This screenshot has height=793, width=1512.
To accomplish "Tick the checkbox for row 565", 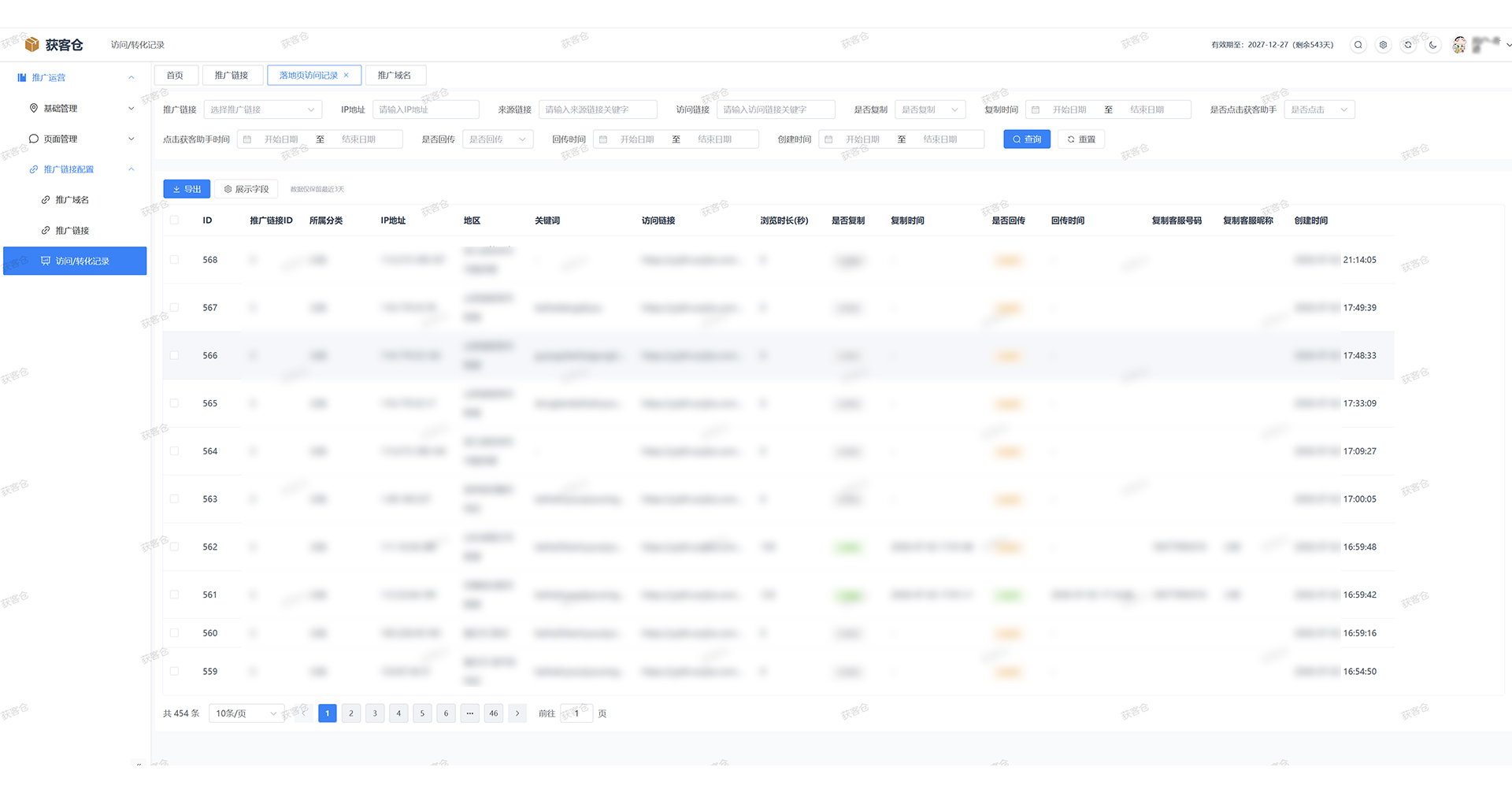I will (x=174, y=403).
